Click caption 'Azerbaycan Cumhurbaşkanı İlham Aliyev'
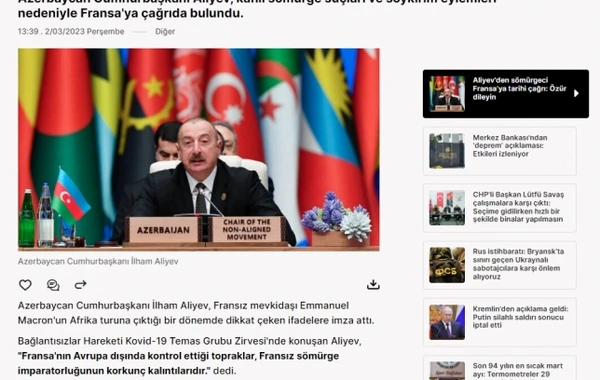The image size is (600, 380). [98, 261]
